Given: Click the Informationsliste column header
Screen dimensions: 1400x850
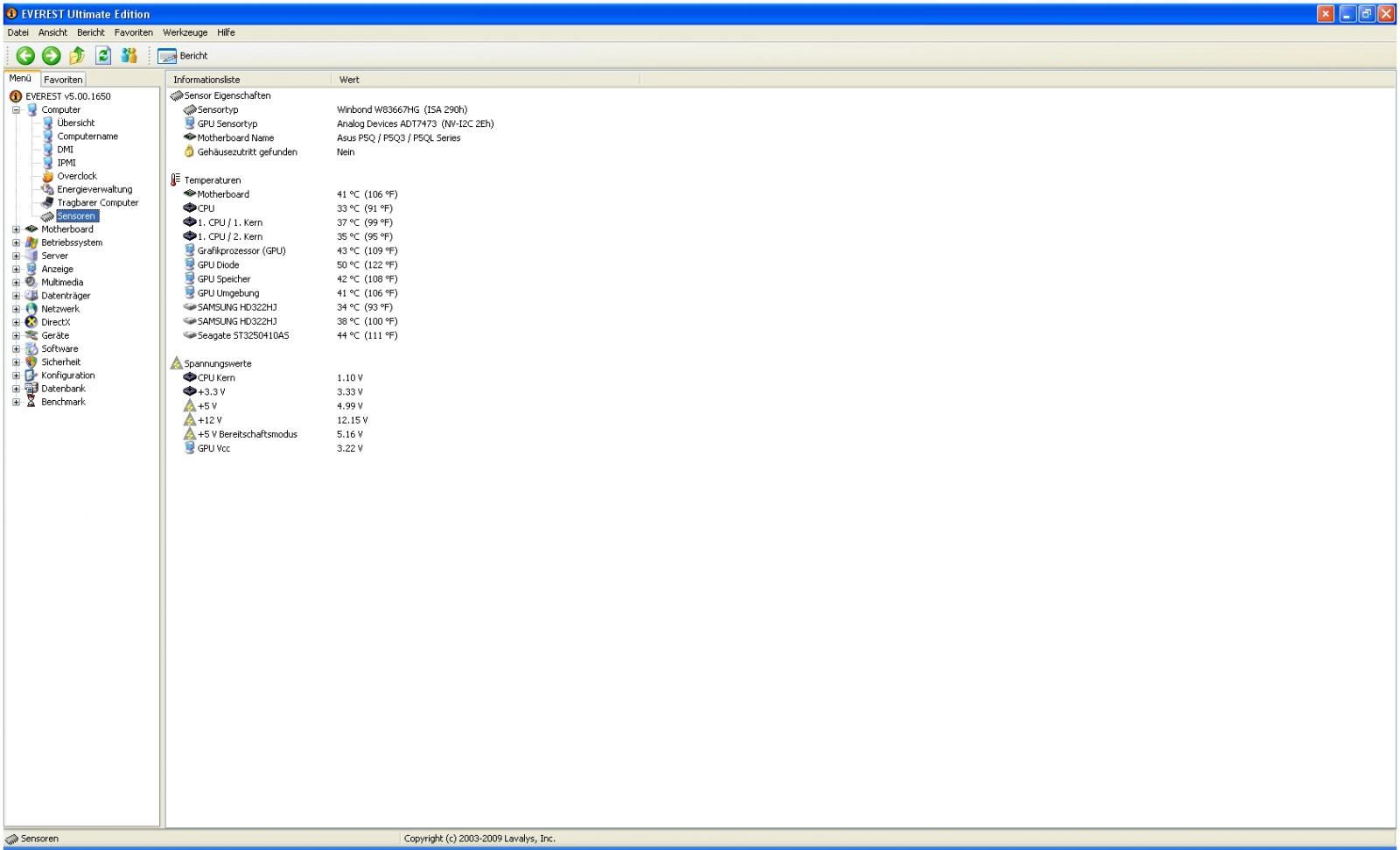Looking at the screenshot, I should click(248, 80).
